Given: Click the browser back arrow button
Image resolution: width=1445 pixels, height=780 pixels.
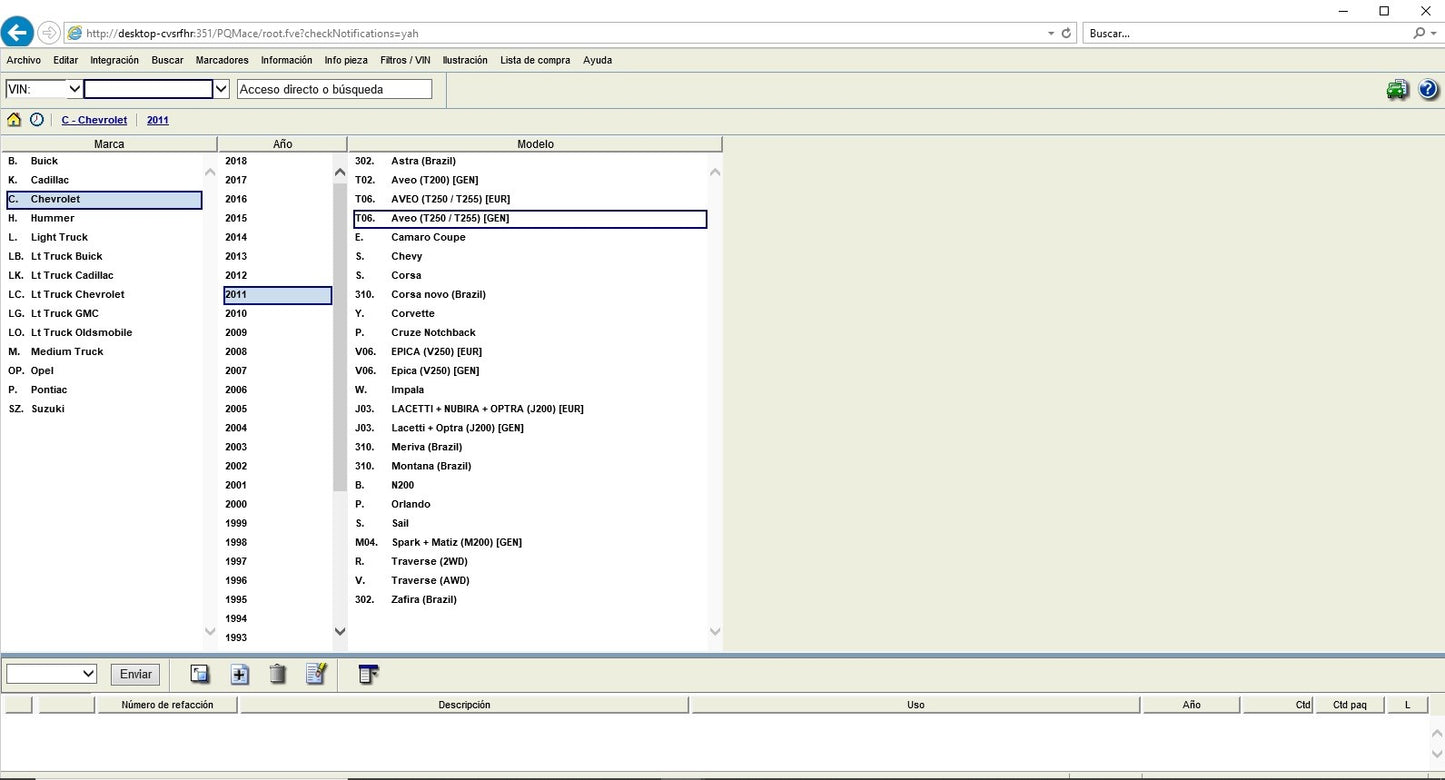Looking at the screenshot, I should click(x=17, y=33).
